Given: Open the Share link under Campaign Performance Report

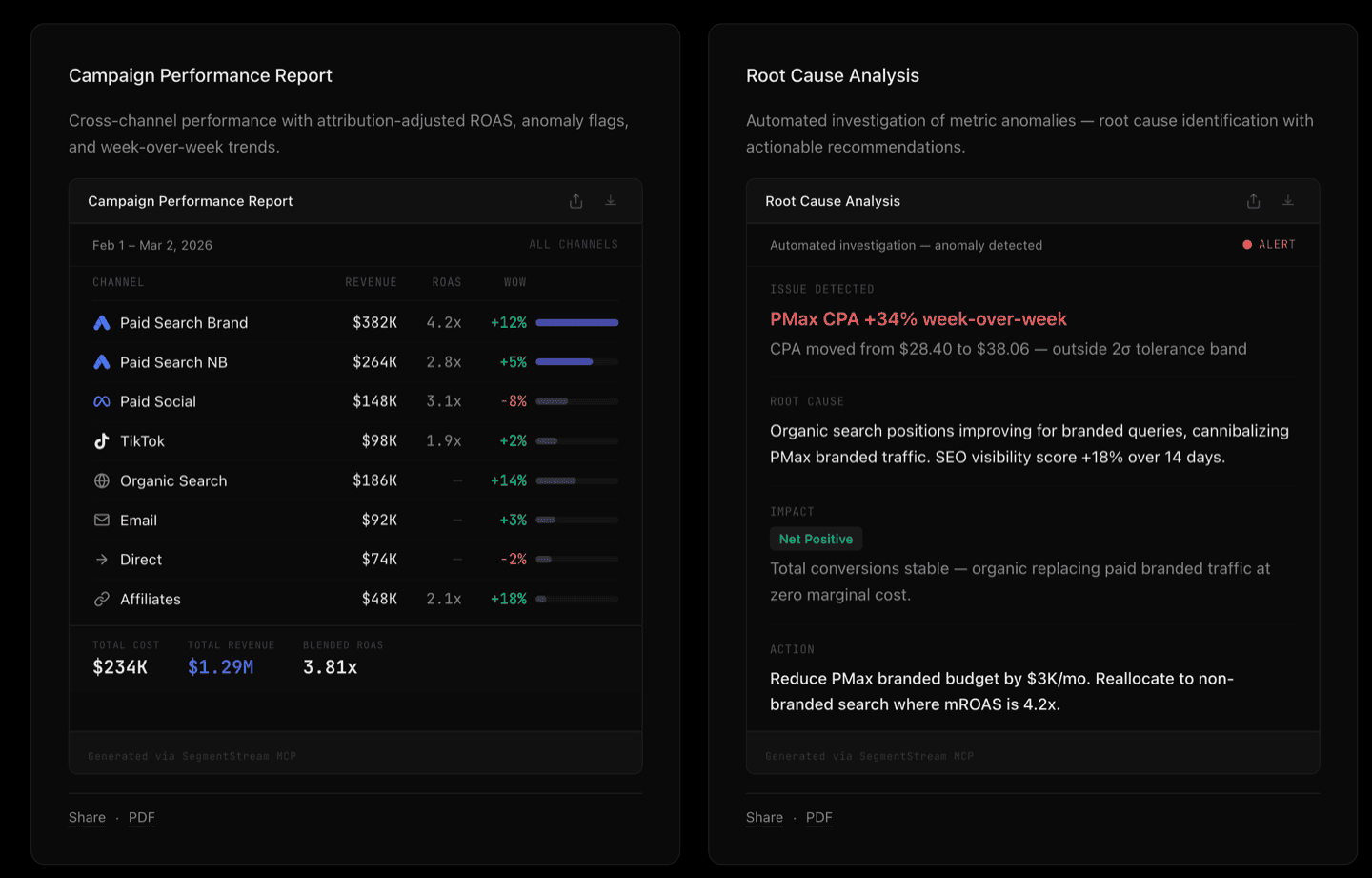Looking at the screenshot, I should point(87,817).
